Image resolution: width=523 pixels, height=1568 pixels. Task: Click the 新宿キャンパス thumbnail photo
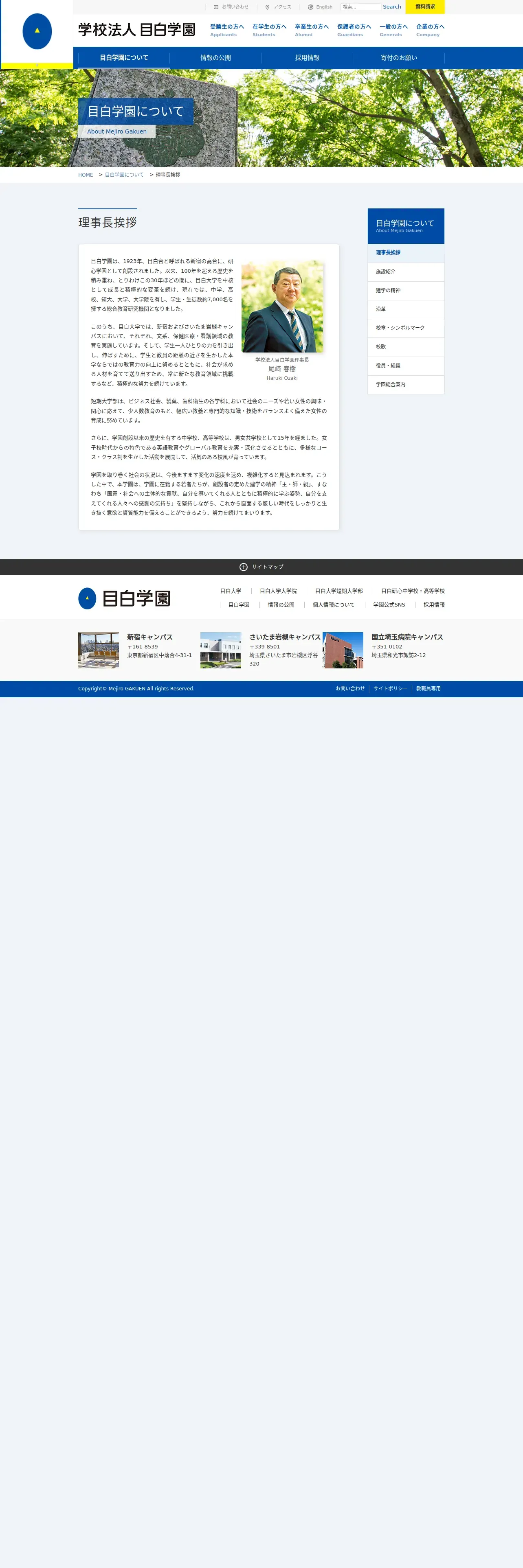[x=99, y=650]
